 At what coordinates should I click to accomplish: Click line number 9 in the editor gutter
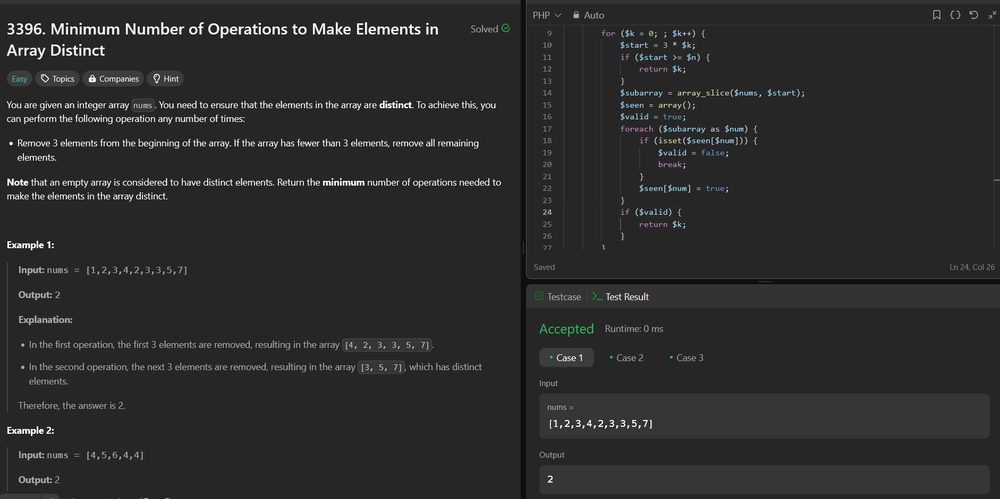click(x=549, y=33)
